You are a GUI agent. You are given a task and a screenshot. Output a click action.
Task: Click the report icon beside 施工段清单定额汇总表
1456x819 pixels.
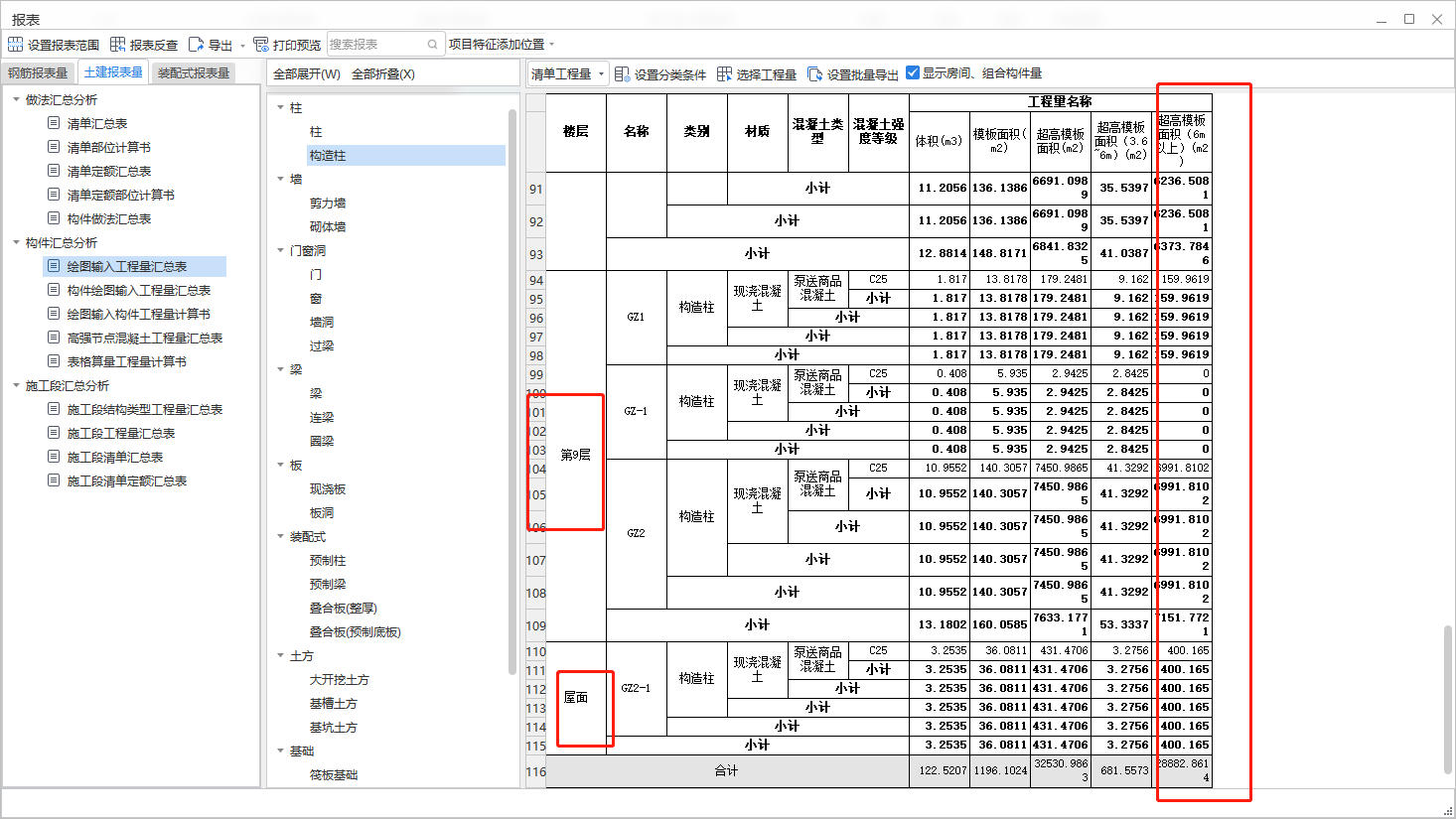click(54, 480)
